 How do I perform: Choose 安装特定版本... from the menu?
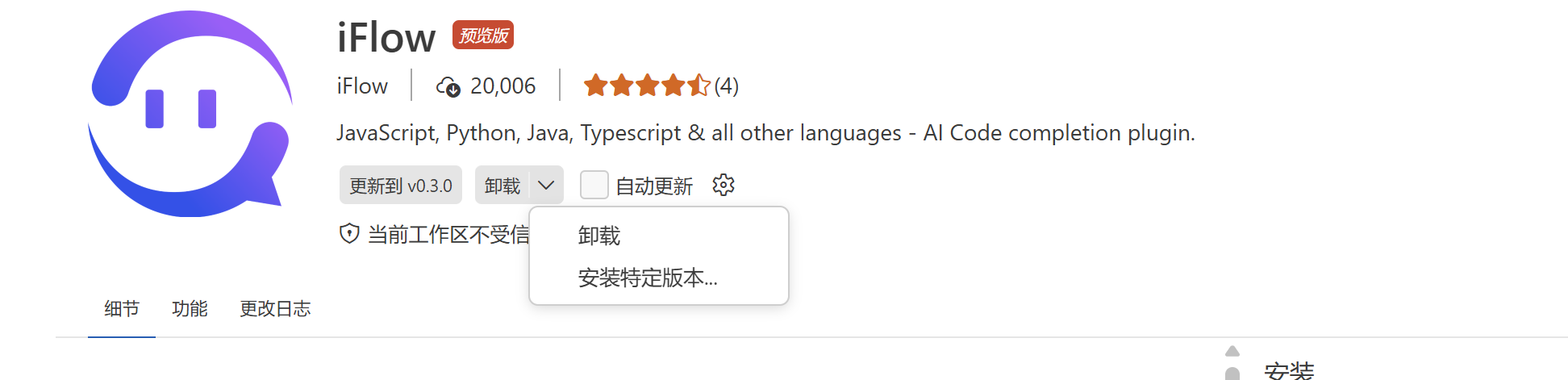point(648,278)
